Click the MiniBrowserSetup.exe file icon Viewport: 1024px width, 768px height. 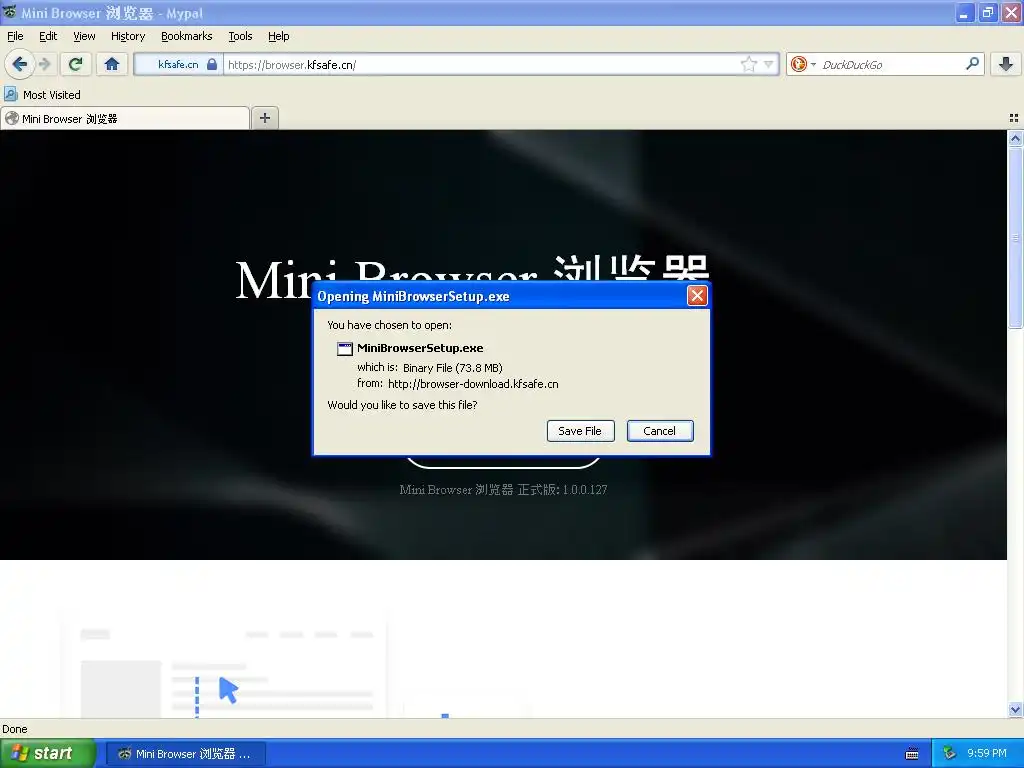[x=345, y=349]
